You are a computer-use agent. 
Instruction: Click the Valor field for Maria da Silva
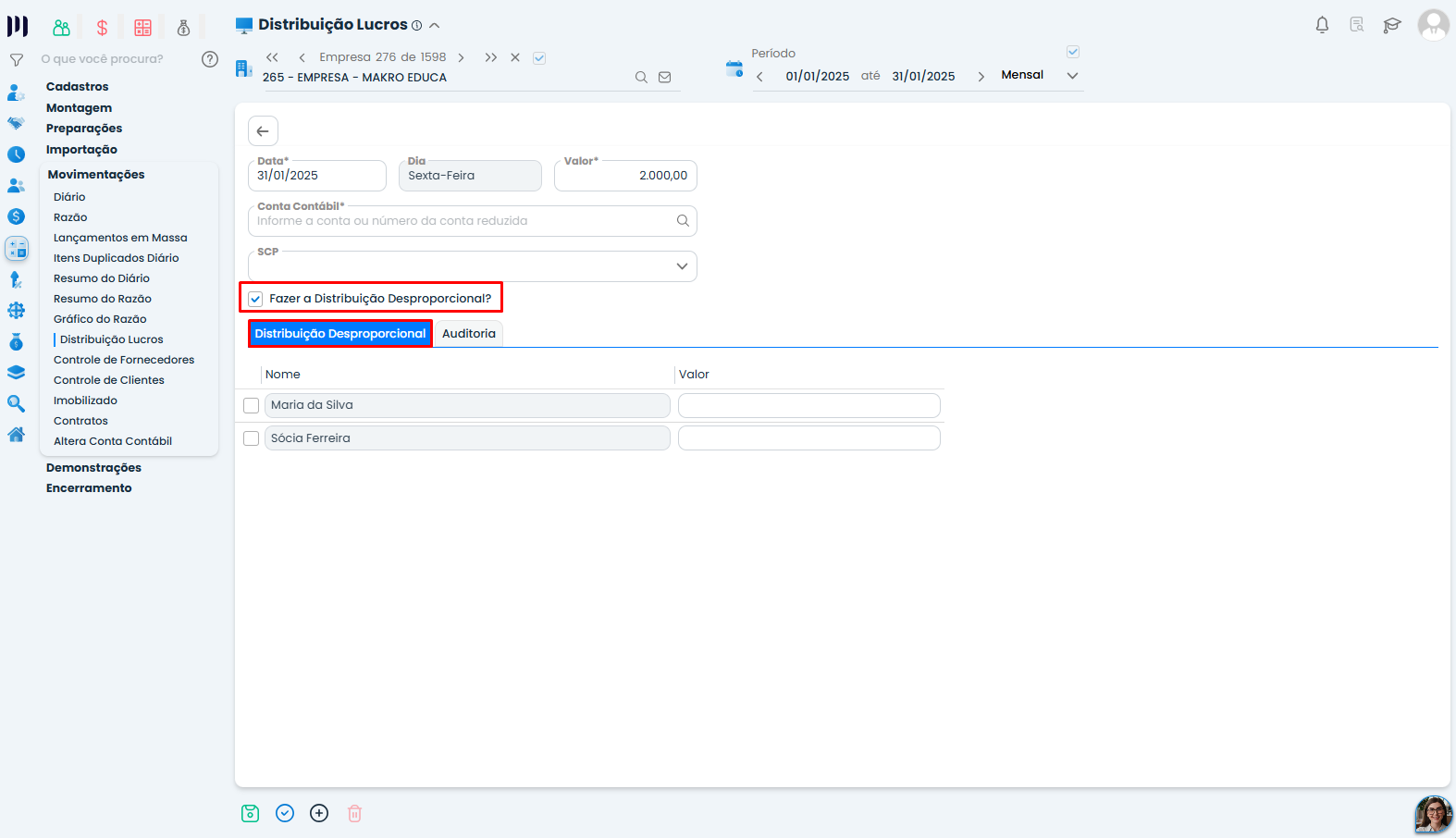[809, 405]
